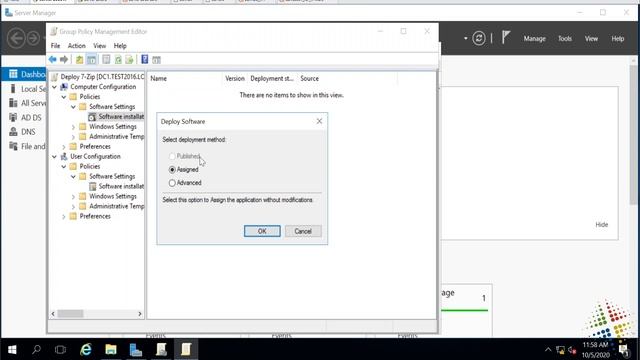Click the Server Manager forward navigation arrow

(x=33, y=38)
